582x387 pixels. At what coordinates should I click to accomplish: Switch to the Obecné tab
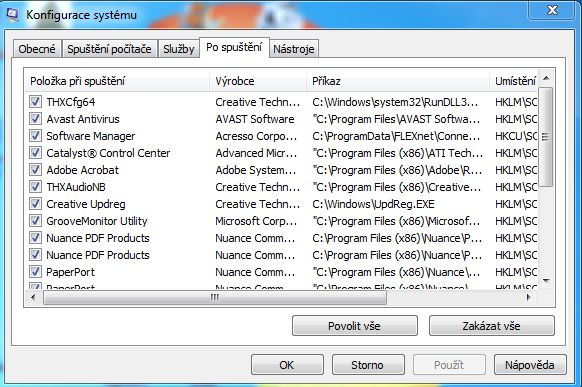tap(37, 49)
